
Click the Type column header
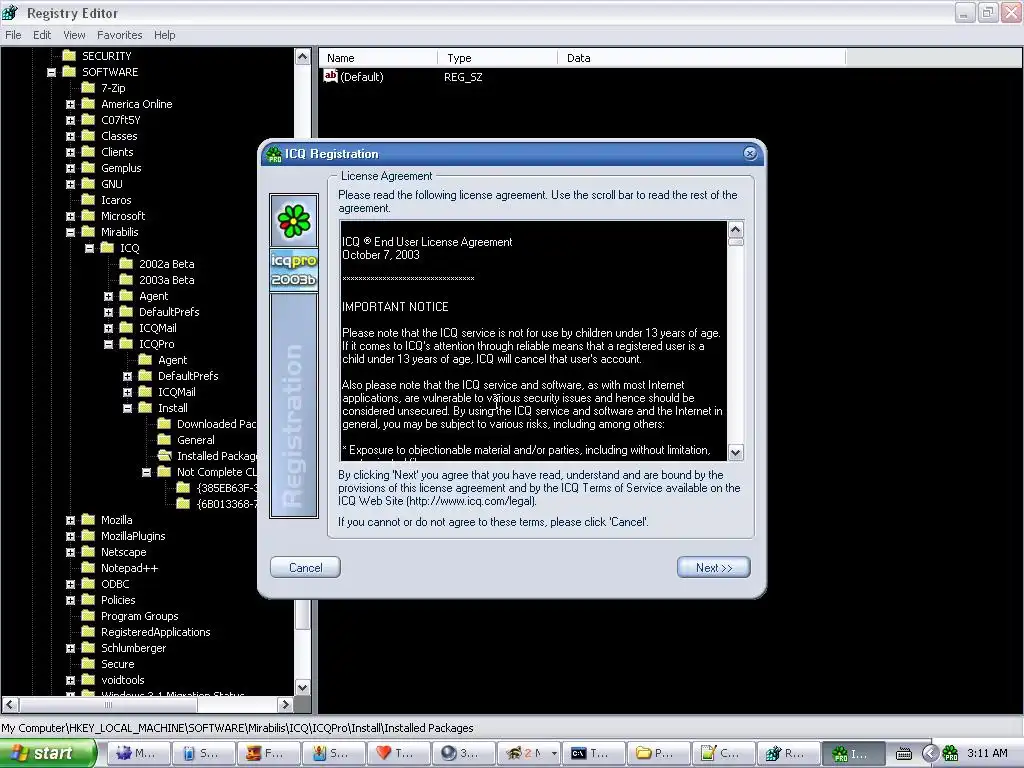pyautogui.click(x=498, y=58)
